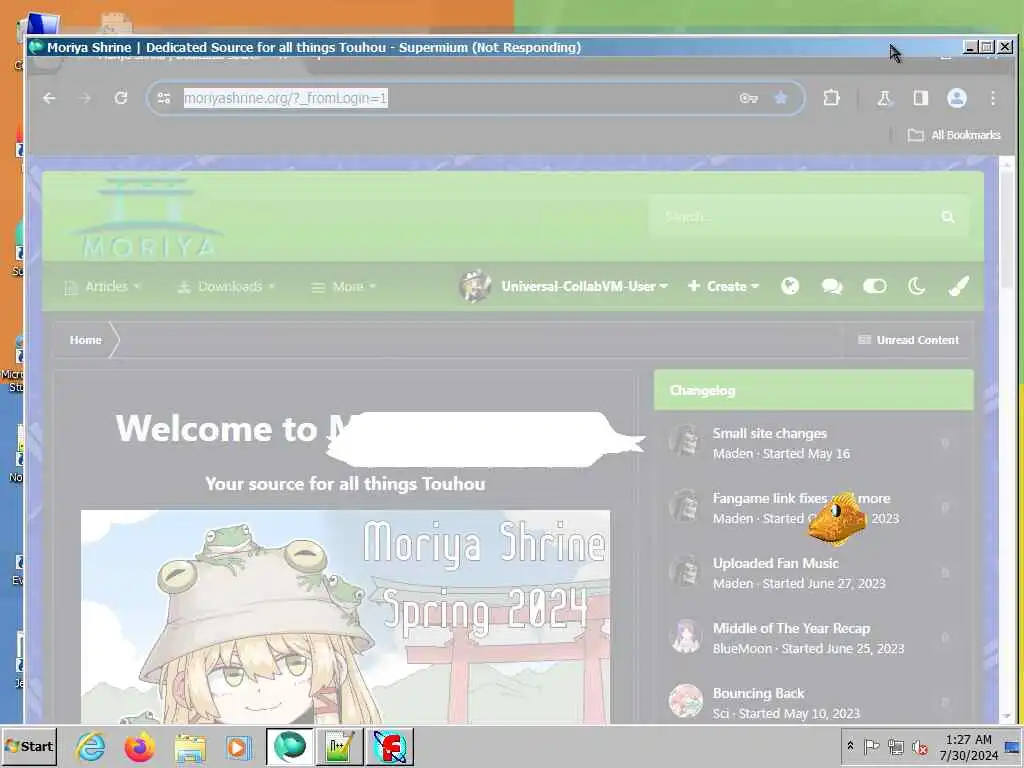Click the Moriya logo
Image resolution: width=1024 pixels, height=768 pixels.
147,217
